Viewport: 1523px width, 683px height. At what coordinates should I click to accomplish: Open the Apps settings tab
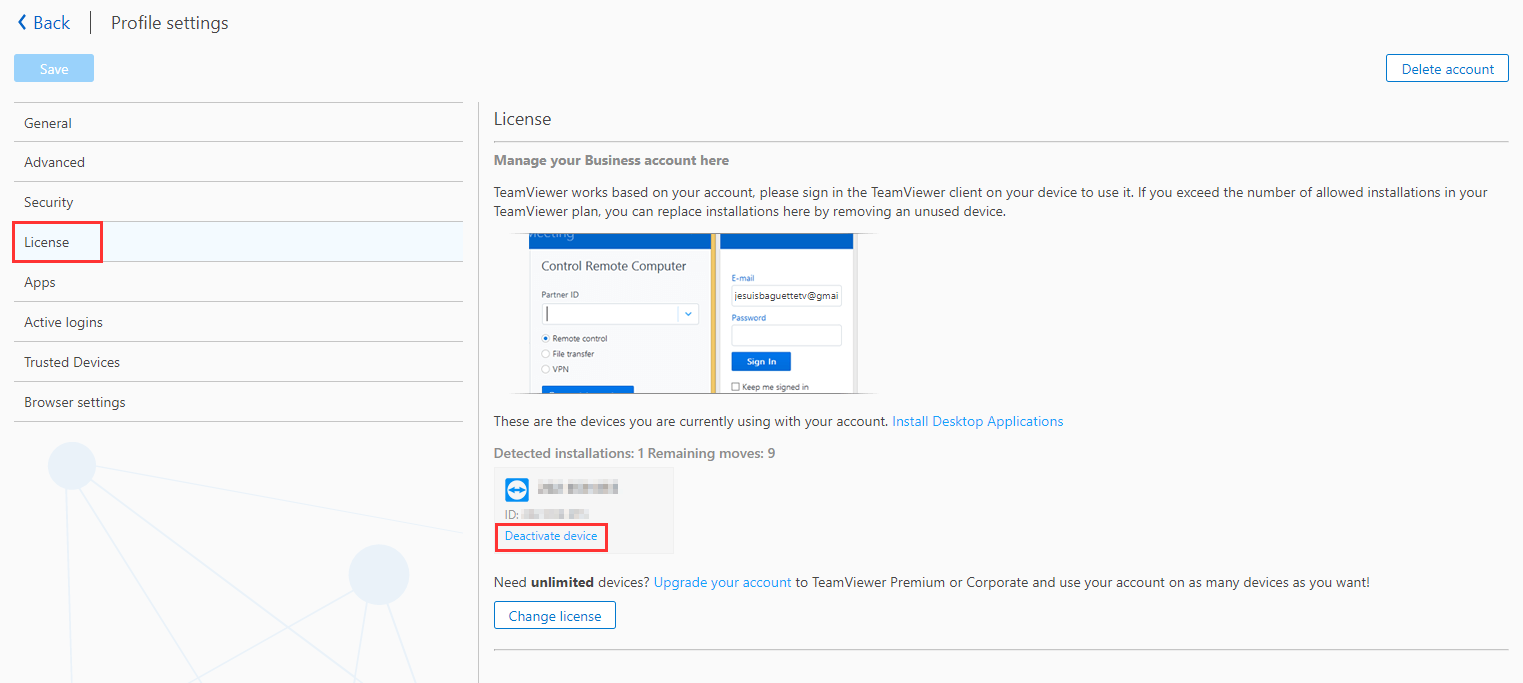238,282
